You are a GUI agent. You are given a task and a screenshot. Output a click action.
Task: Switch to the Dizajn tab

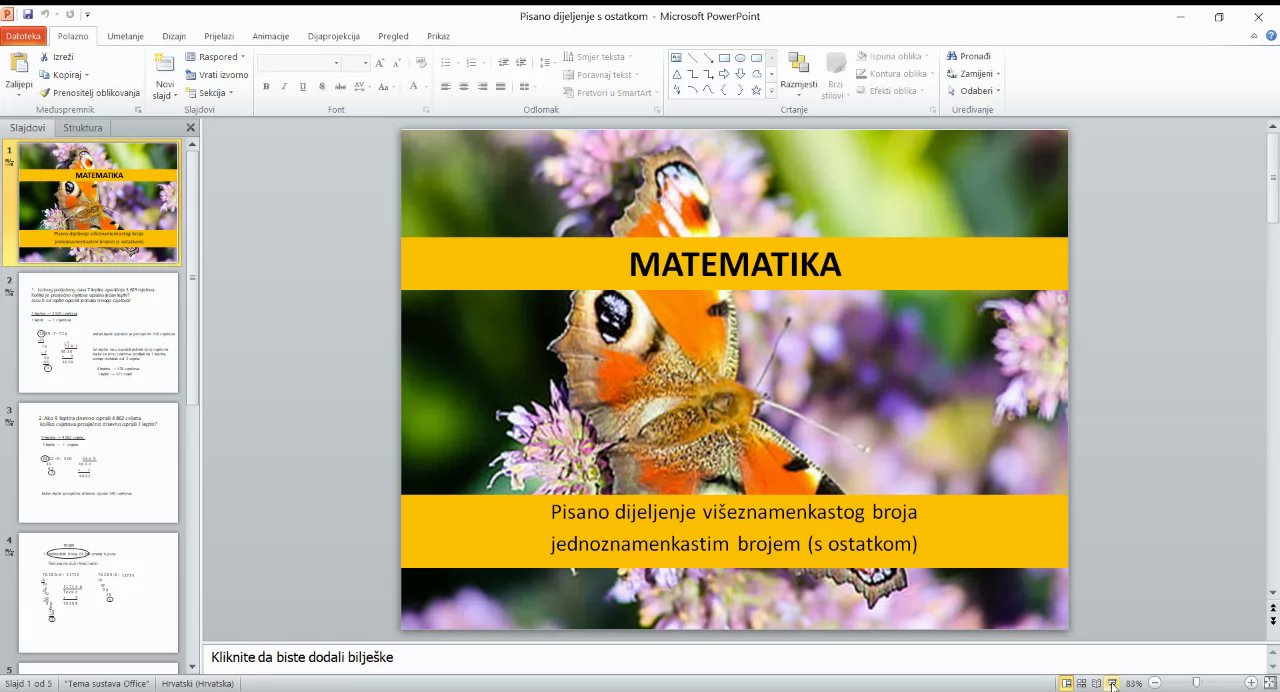(174, 36)
